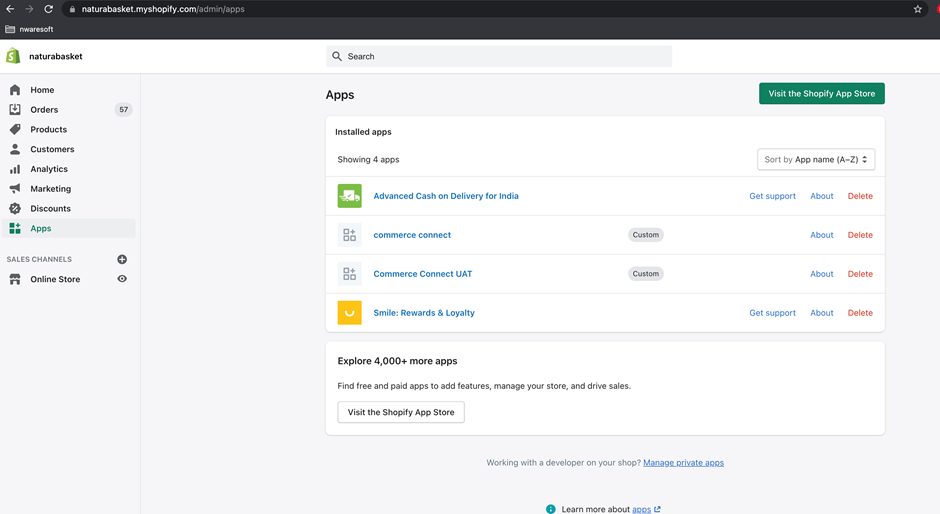This screenshot has width=940, height=514.
Task: Open Orders in the sidebar
Action: [44, 110]
